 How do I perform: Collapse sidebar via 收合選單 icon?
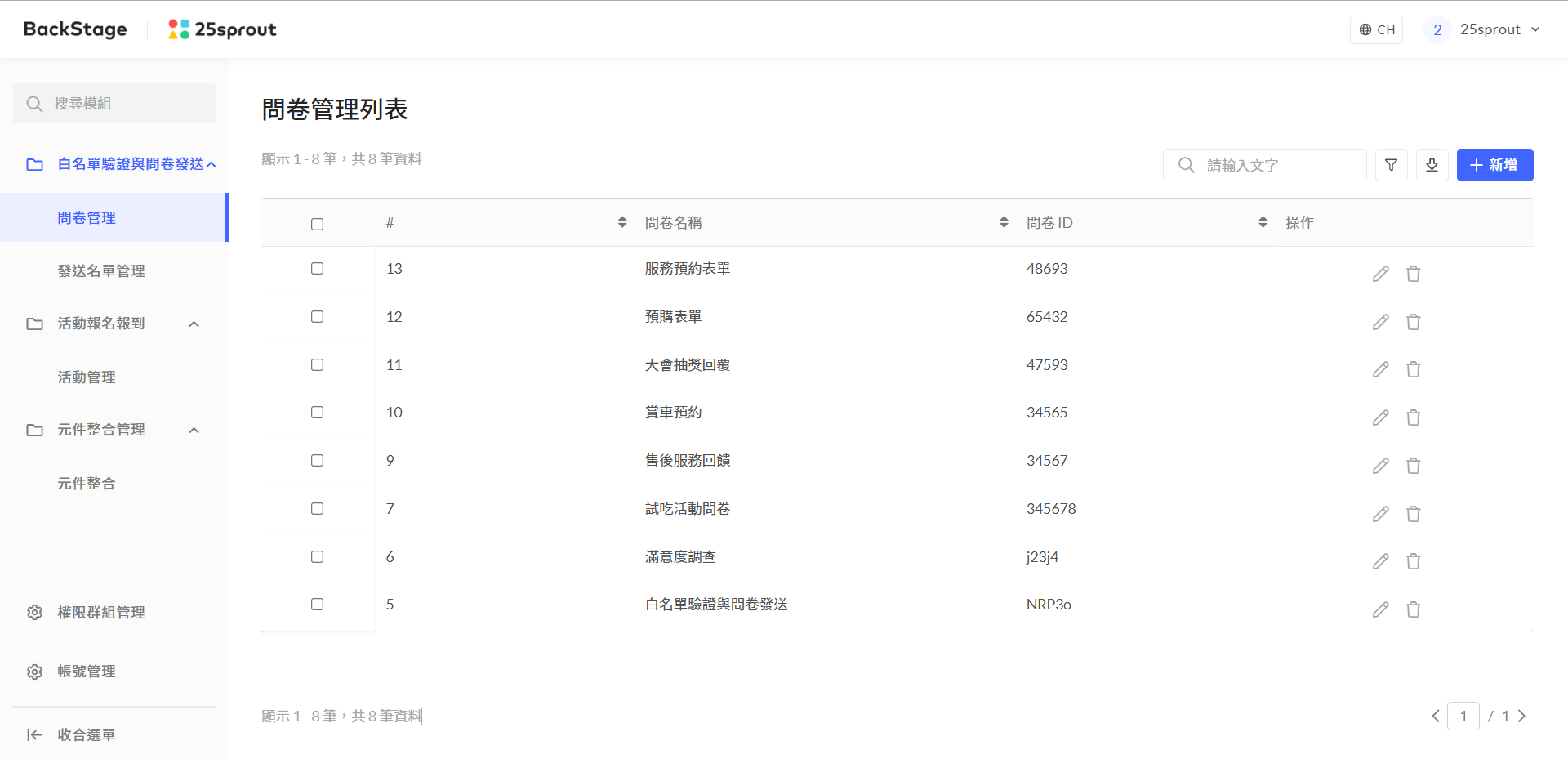(x=34, y=734)
